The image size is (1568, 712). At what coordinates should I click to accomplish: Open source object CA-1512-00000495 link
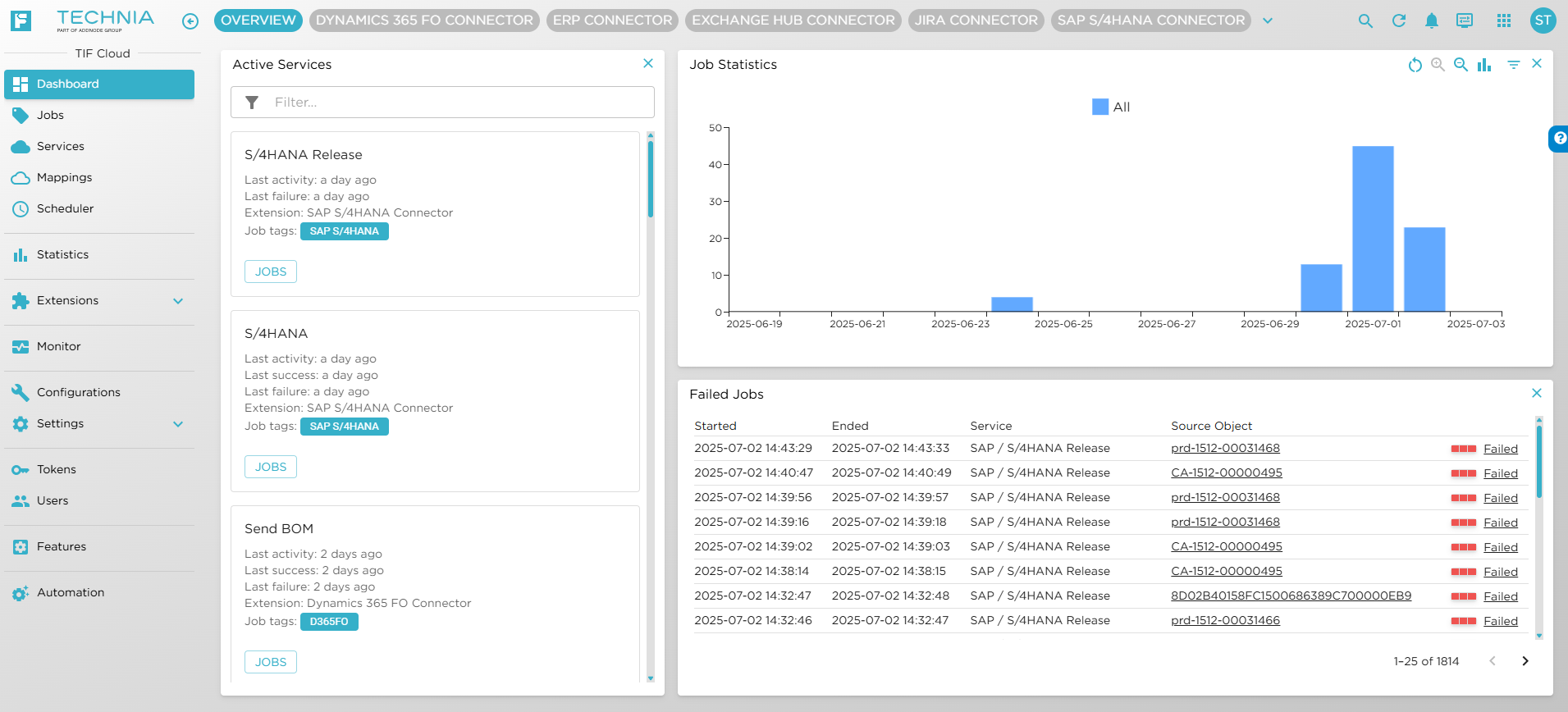coord(1226,473)
